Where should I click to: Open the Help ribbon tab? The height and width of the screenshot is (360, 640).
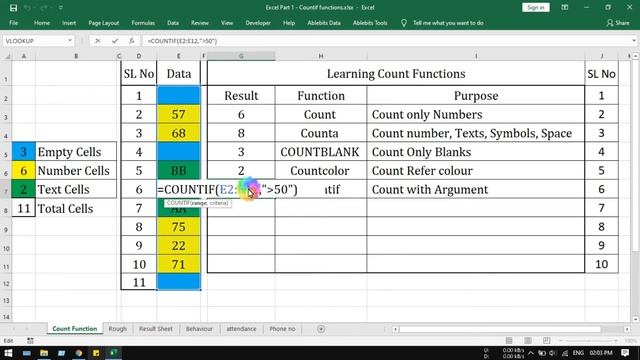click(x=289, y=23)
